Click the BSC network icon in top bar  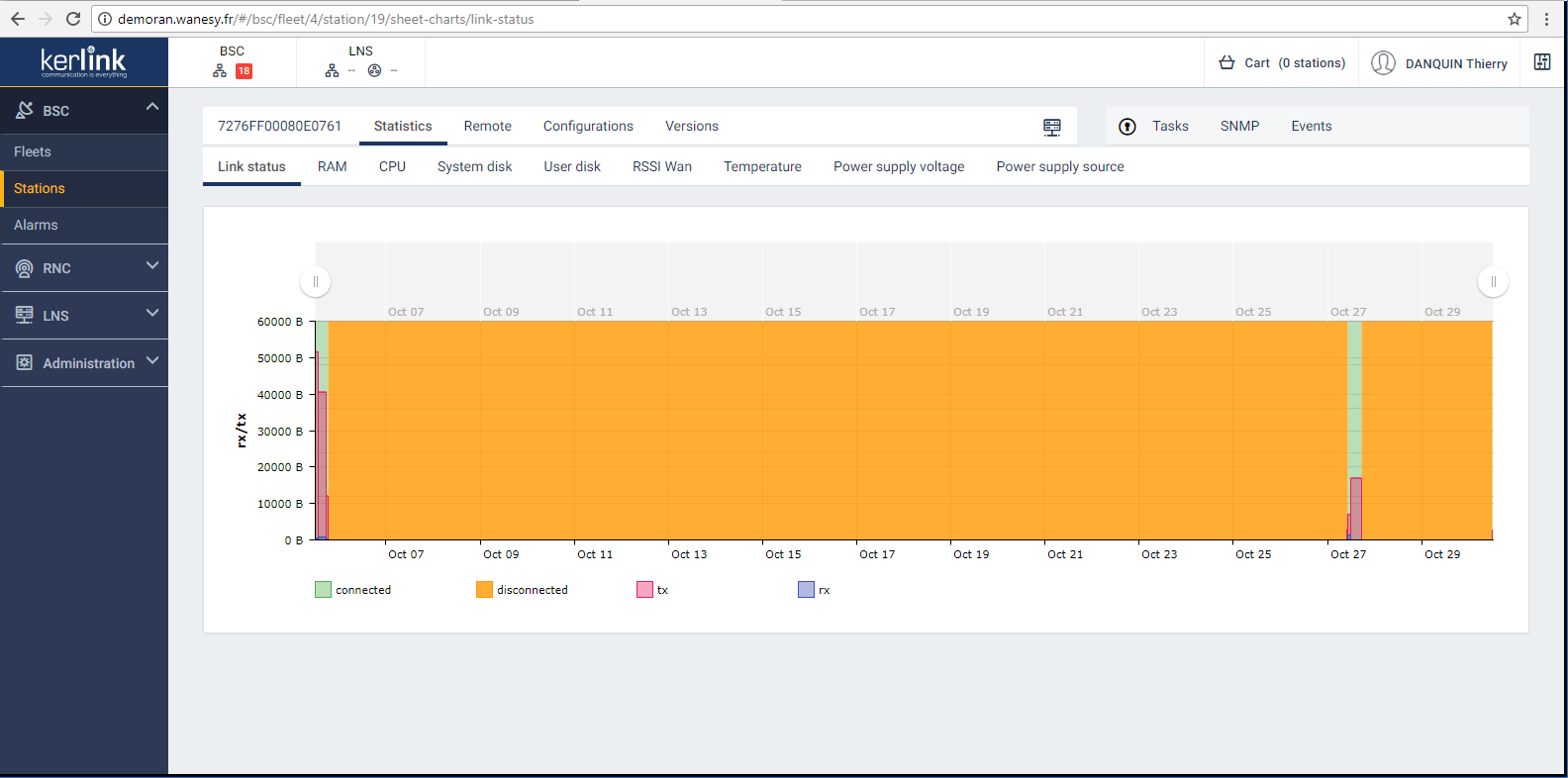[x=220, y=71]
